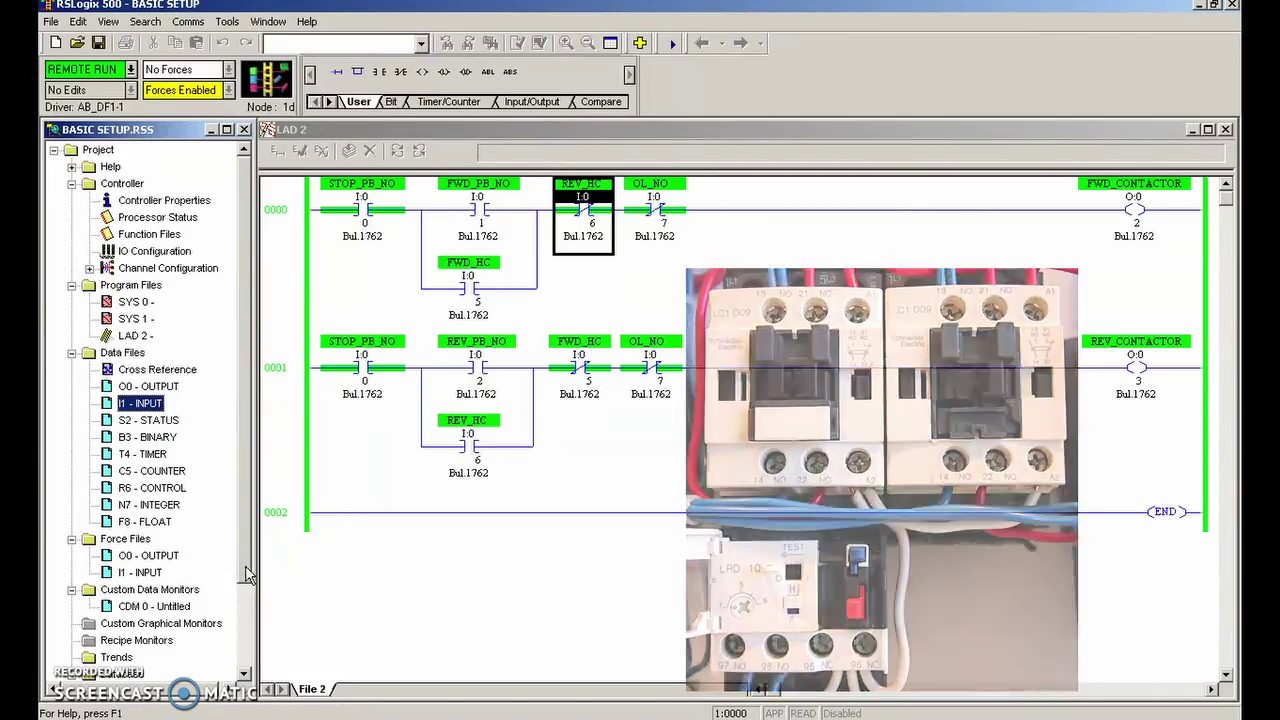Click the online ladder animation icon

click(x=266, y=79)
